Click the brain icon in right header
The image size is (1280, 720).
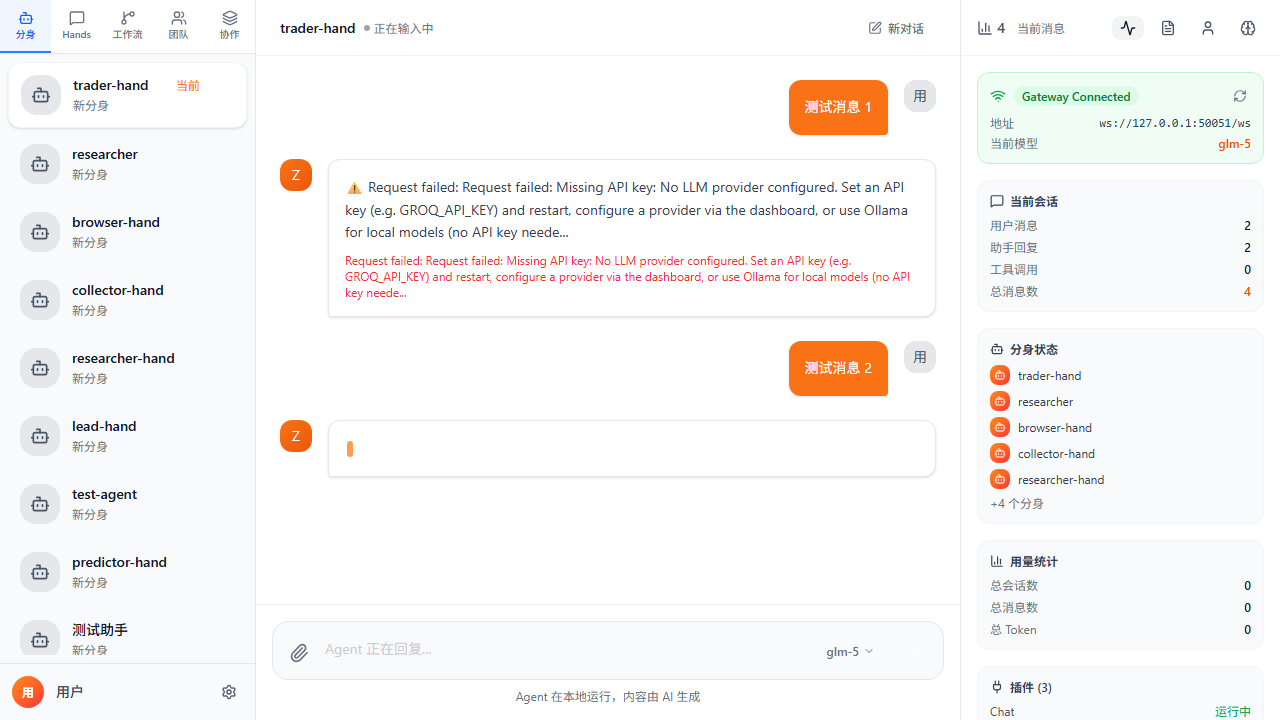[1248, 28]
